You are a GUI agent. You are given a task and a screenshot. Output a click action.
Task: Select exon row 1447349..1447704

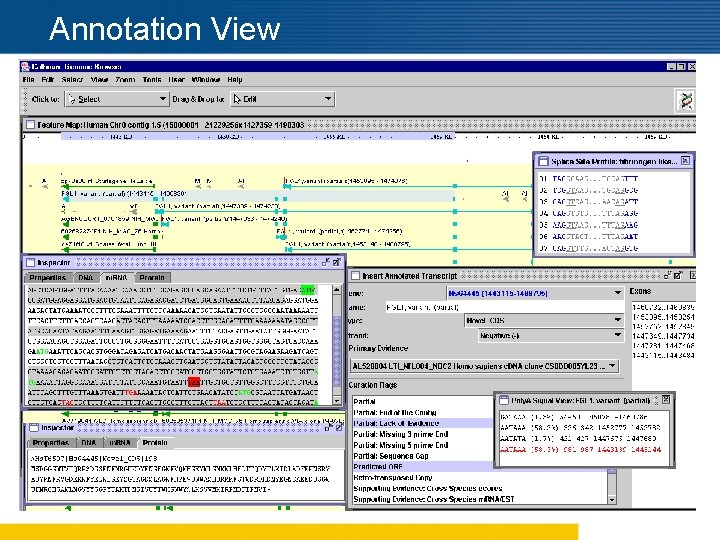coord(664,336)
